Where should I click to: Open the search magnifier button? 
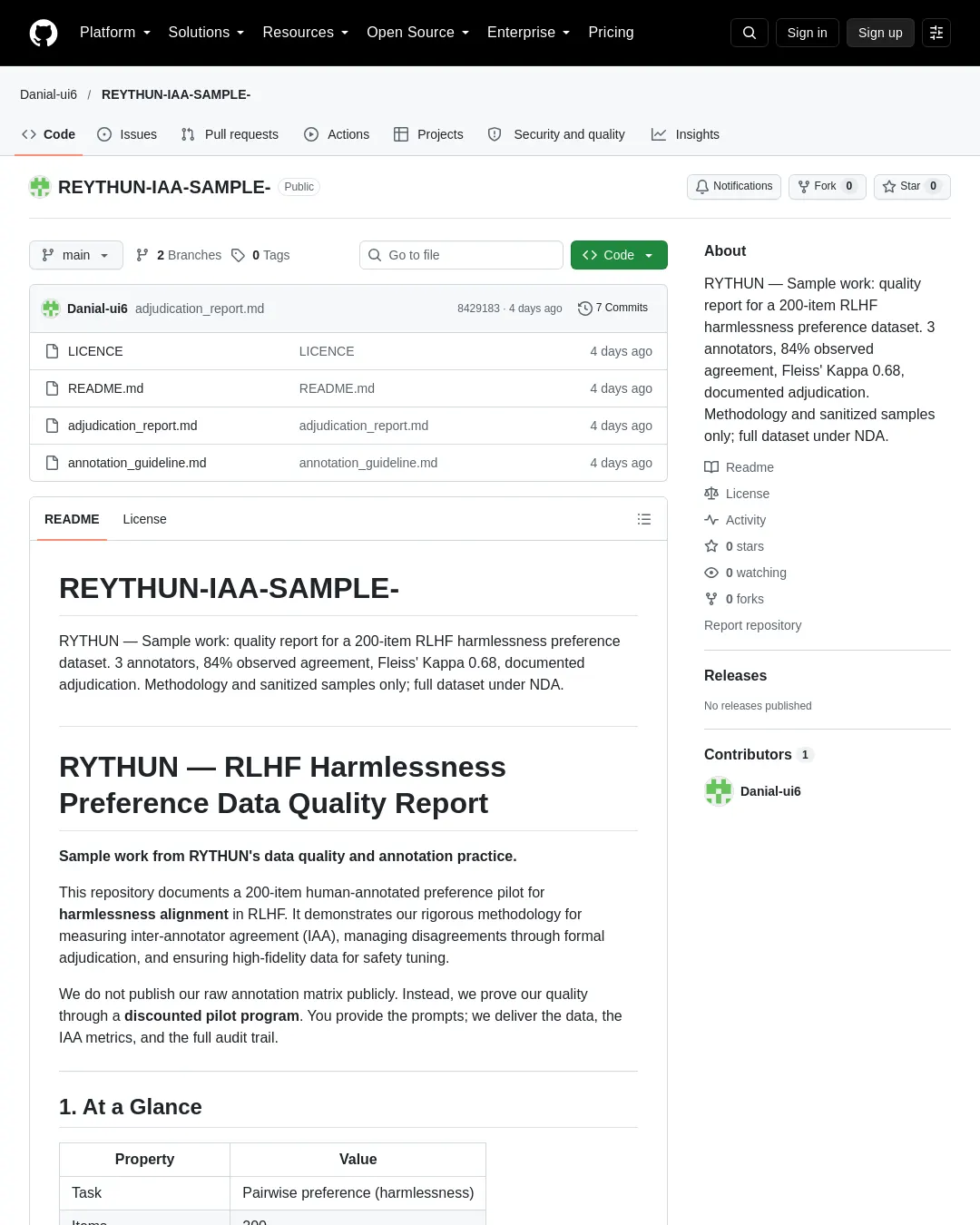(x=750, y=33)
